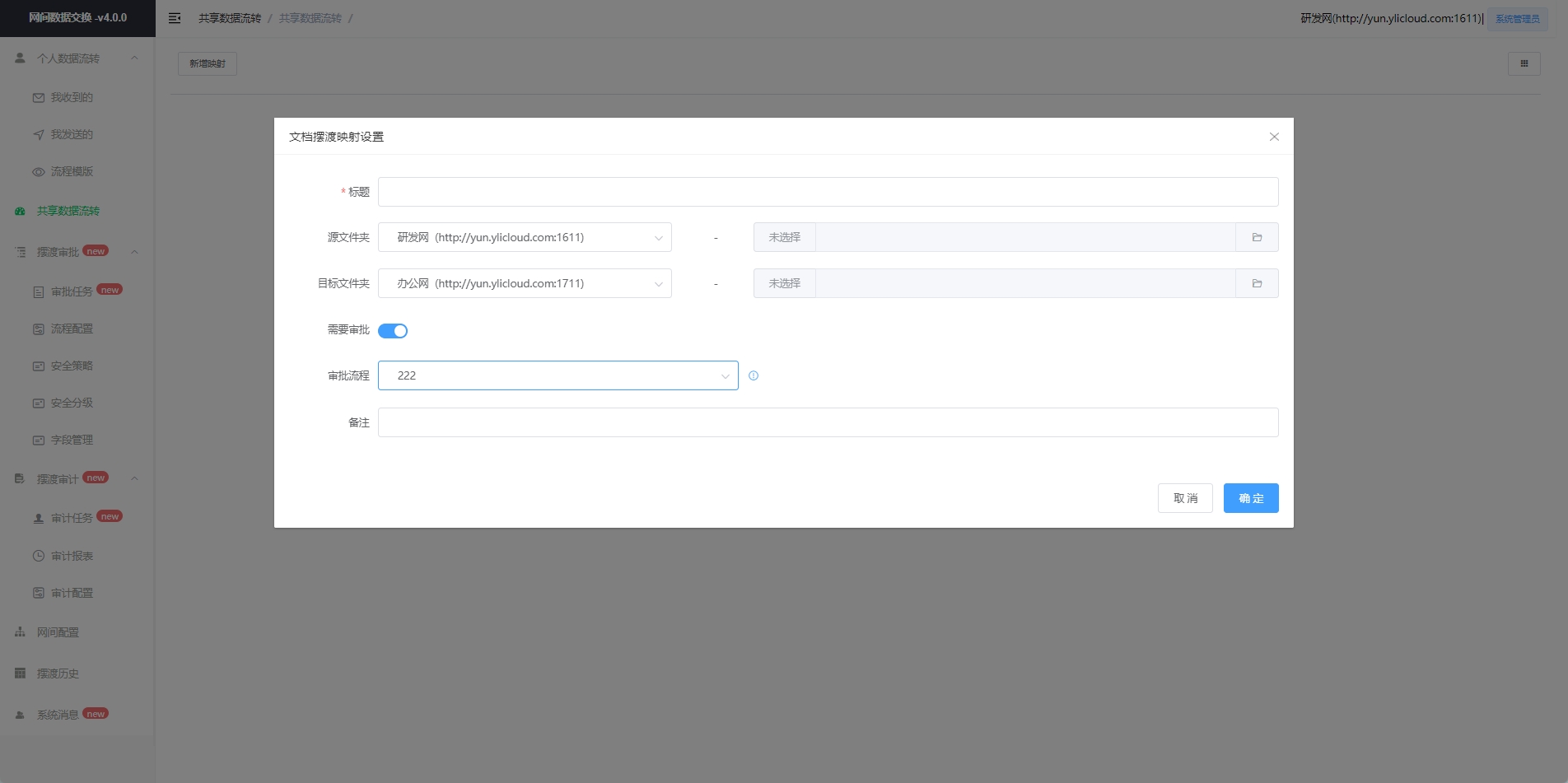Click the source folder browse icon
The width and height of the screenshot is (1568, 783).
(x=1257, y=237)
